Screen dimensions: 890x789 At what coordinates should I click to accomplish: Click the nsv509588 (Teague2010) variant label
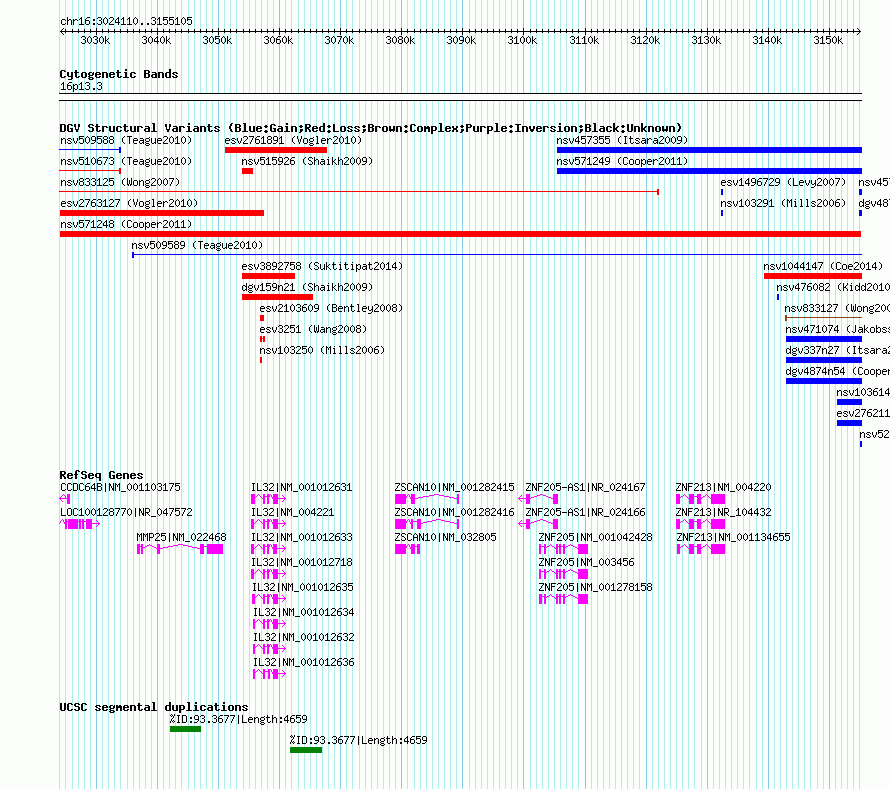[126, 140]
